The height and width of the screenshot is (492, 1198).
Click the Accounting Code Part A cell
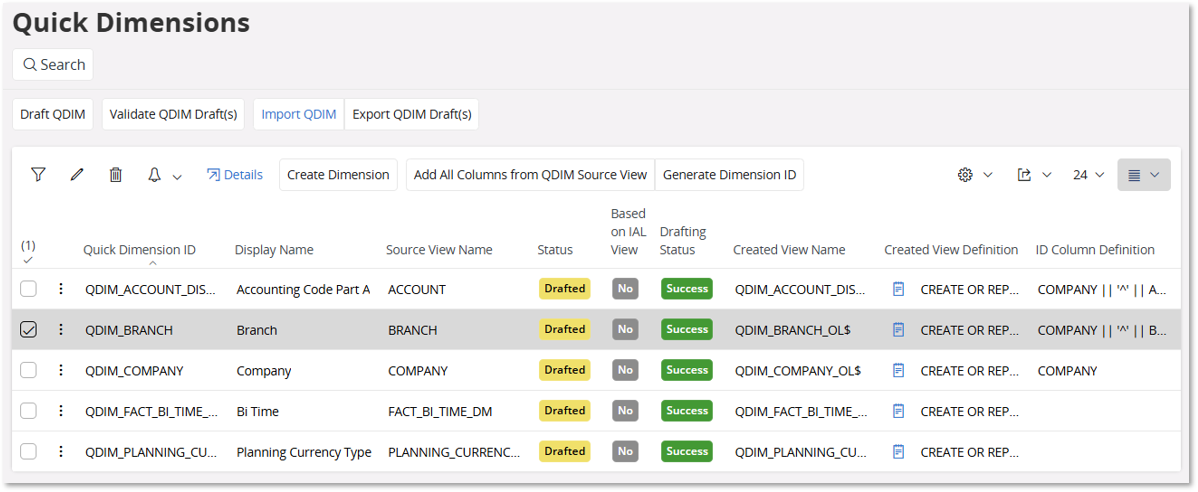(x=303, y=290)
